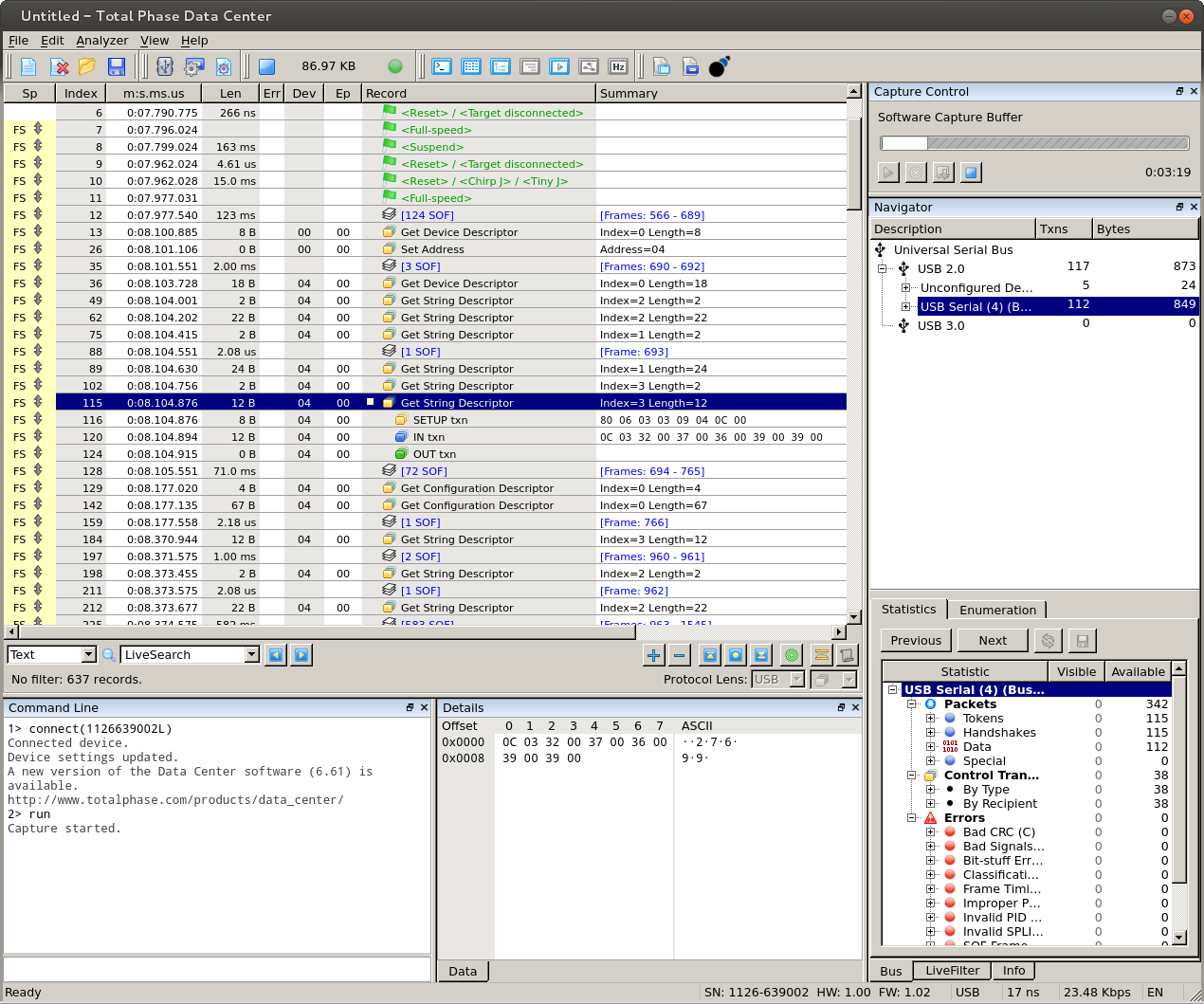Viewport: 1204px width, 1004px height.
Task: Create a new capture with the blank document icon
Action: (x=28, y=66)
